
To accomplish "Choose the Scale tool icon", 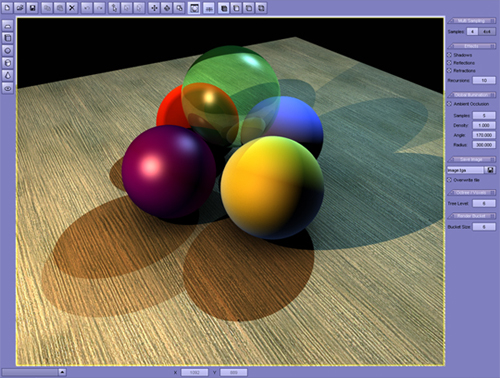I will pyautogui.click(x=179, y=8).
